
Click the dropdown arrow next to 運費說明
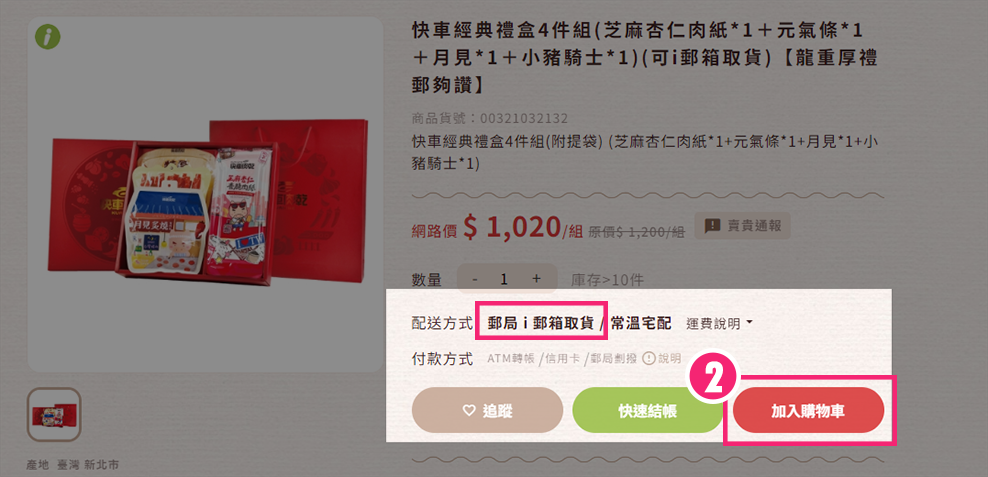pyautogui.click(x=749, y=323)
